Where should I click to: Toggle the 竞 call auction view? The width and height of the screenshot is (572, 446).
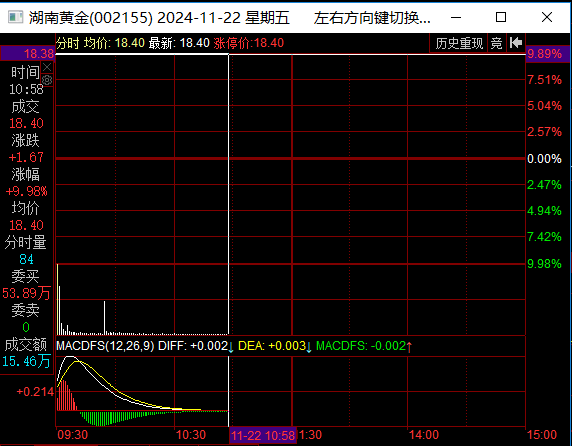pos(496,43)
